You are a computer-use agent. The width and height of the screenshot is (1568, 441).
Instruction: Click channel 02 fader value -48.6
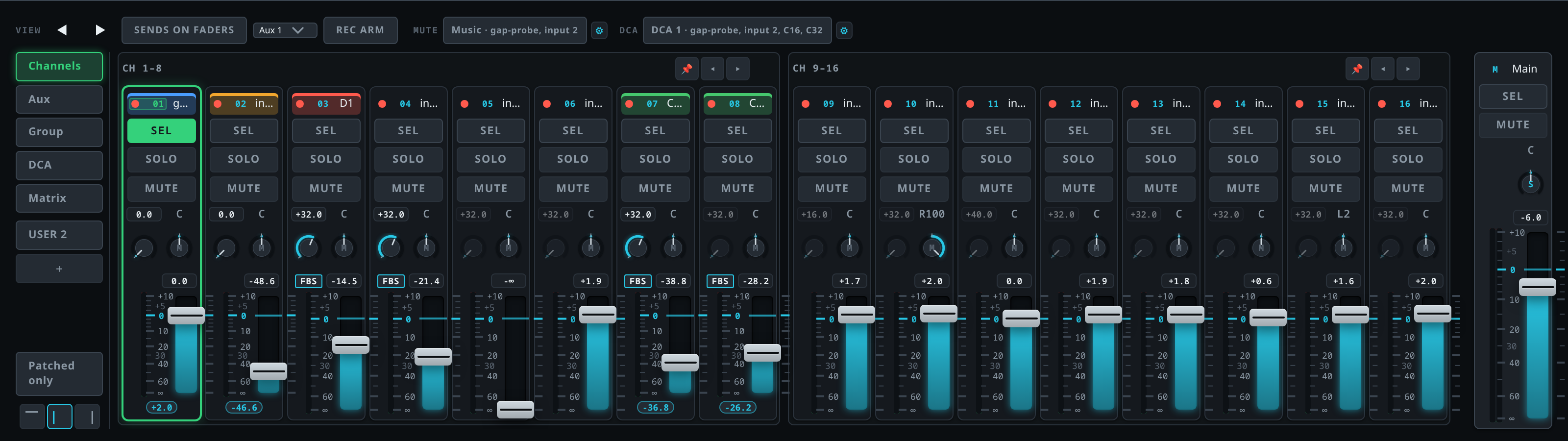click(262, 281)
